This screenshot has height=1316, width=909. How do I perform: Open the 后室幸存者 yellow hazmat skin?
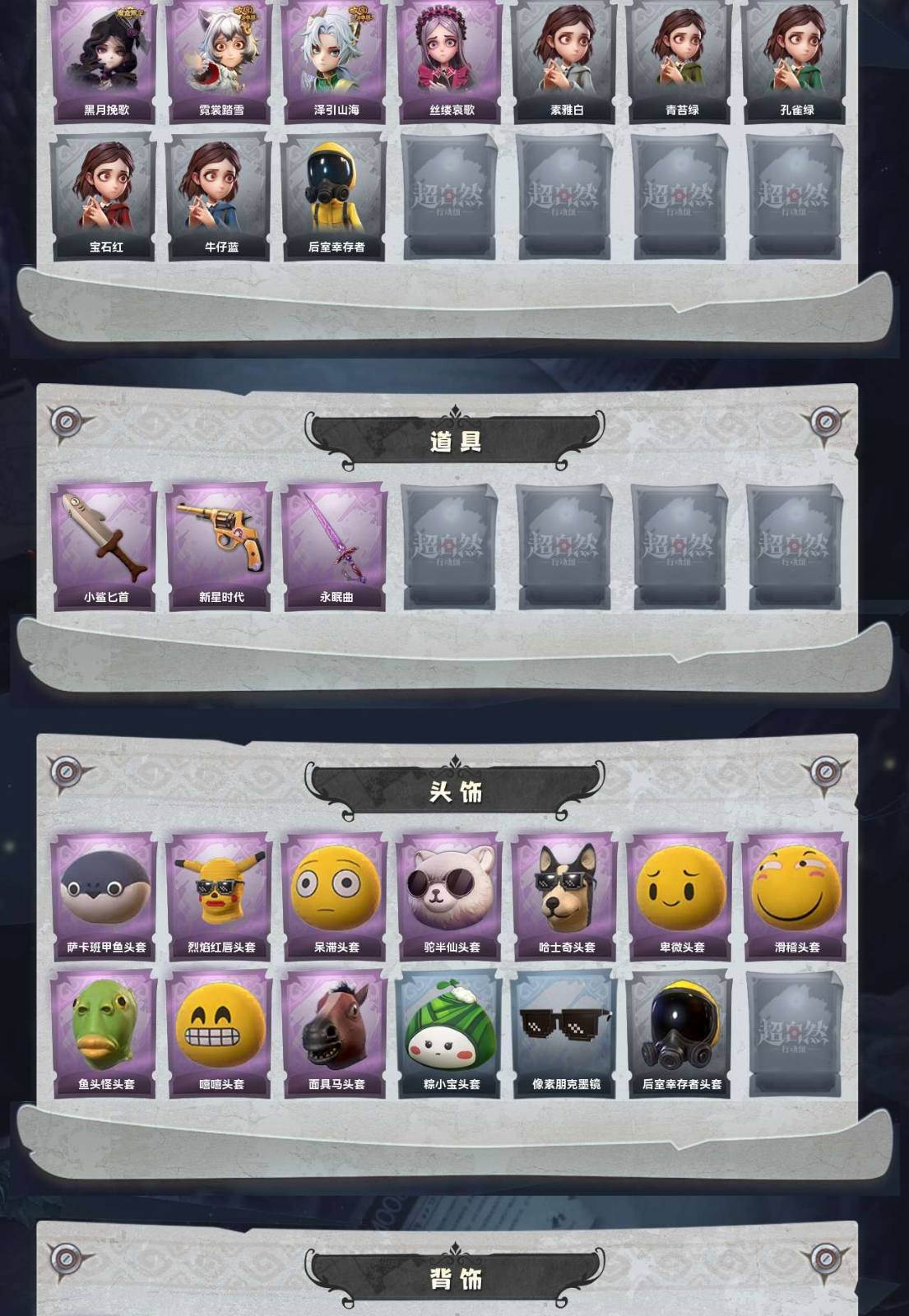point(335,197)
